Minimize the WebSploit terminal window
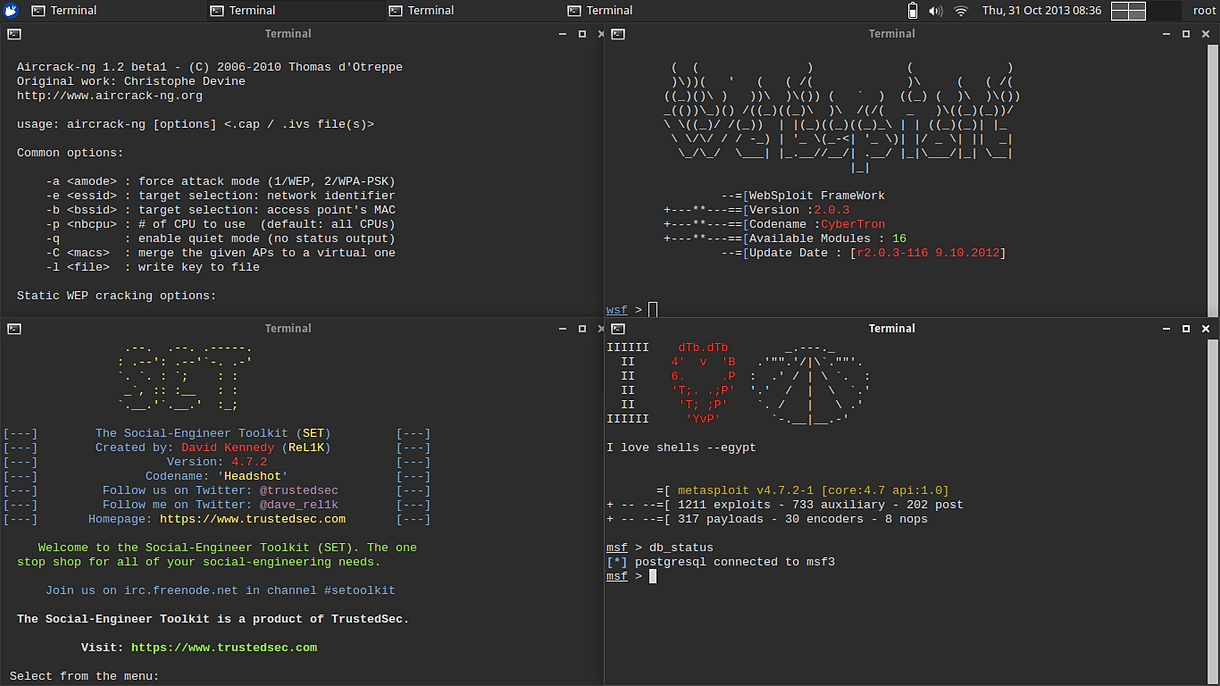The image size is (1220, 686). click(x=1167, y=34)
